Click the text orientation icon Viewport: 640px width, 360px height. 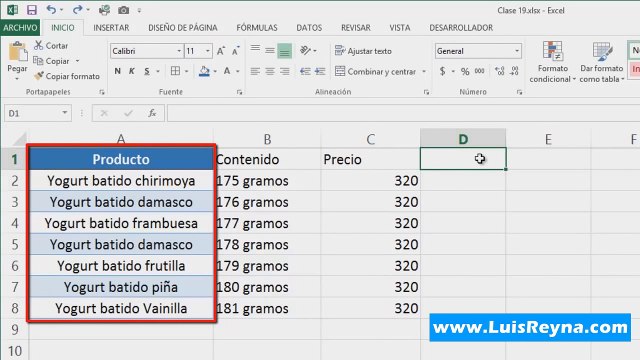coord(305,50)
